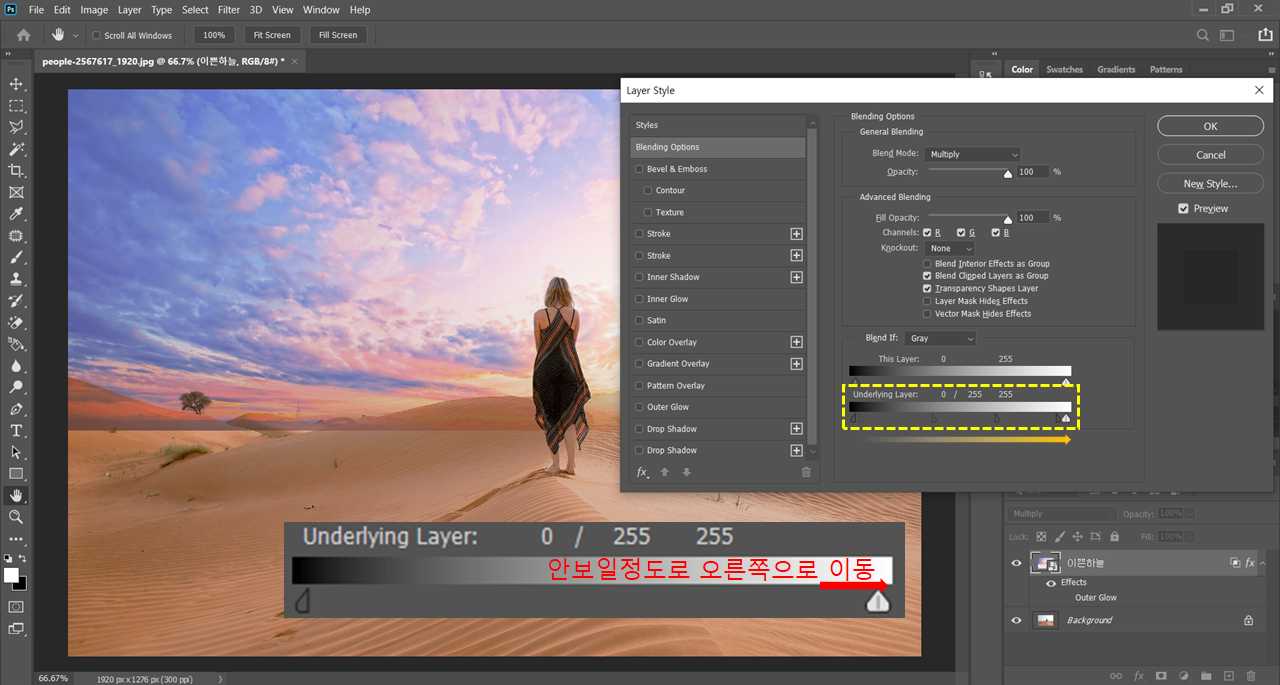Select the Clone Stamp tool
1280x685 pixels.
tap(16, 279)
